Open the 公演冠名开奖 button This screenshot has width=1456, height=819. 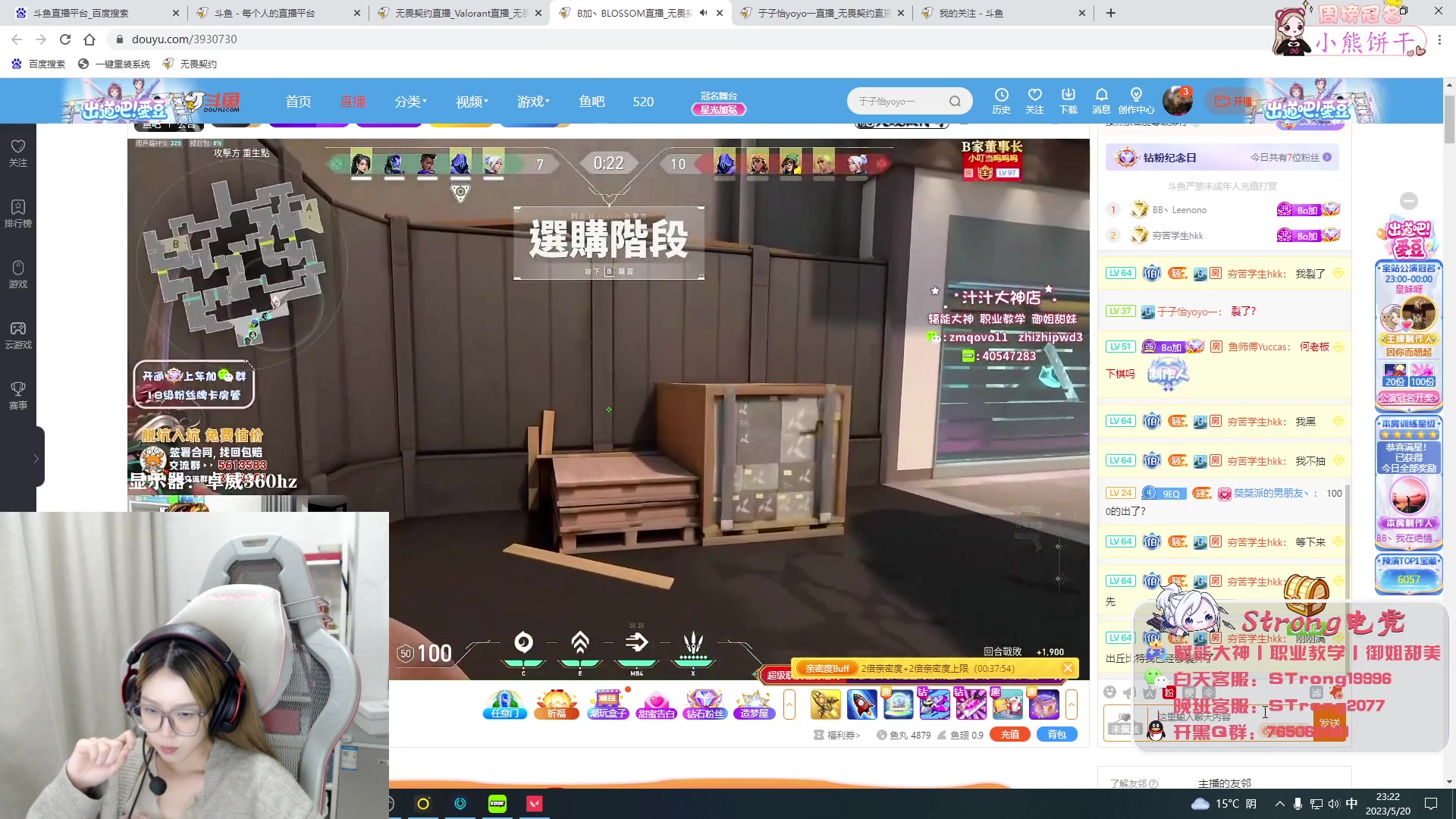[x=1409, y=398]
